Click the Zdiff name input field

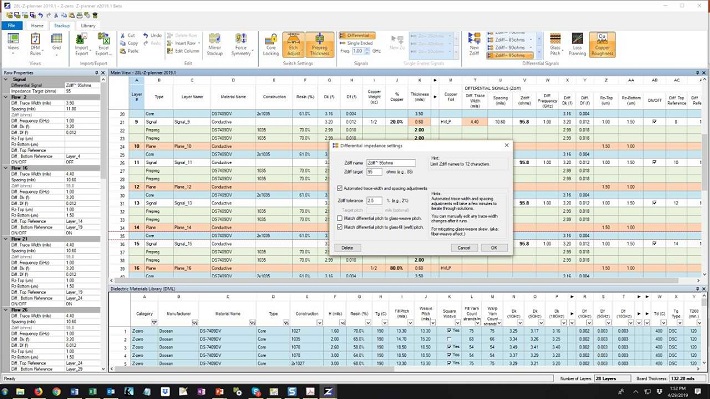(x=391, y=163)
